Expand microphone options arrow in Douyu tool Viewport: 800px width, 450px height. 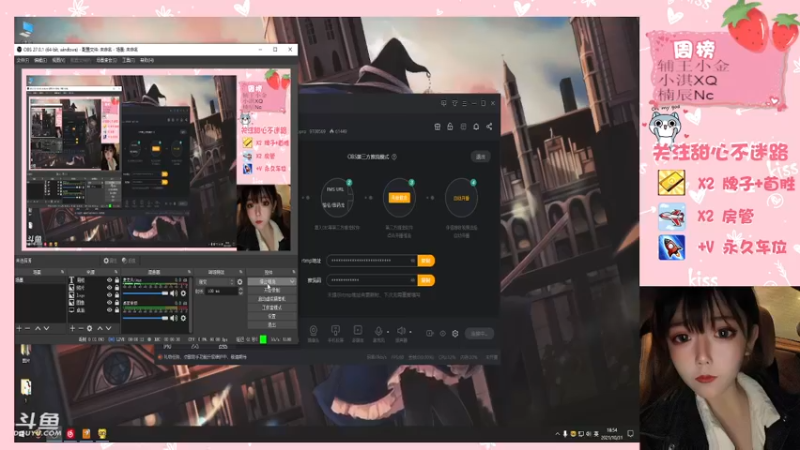[388, 332]
